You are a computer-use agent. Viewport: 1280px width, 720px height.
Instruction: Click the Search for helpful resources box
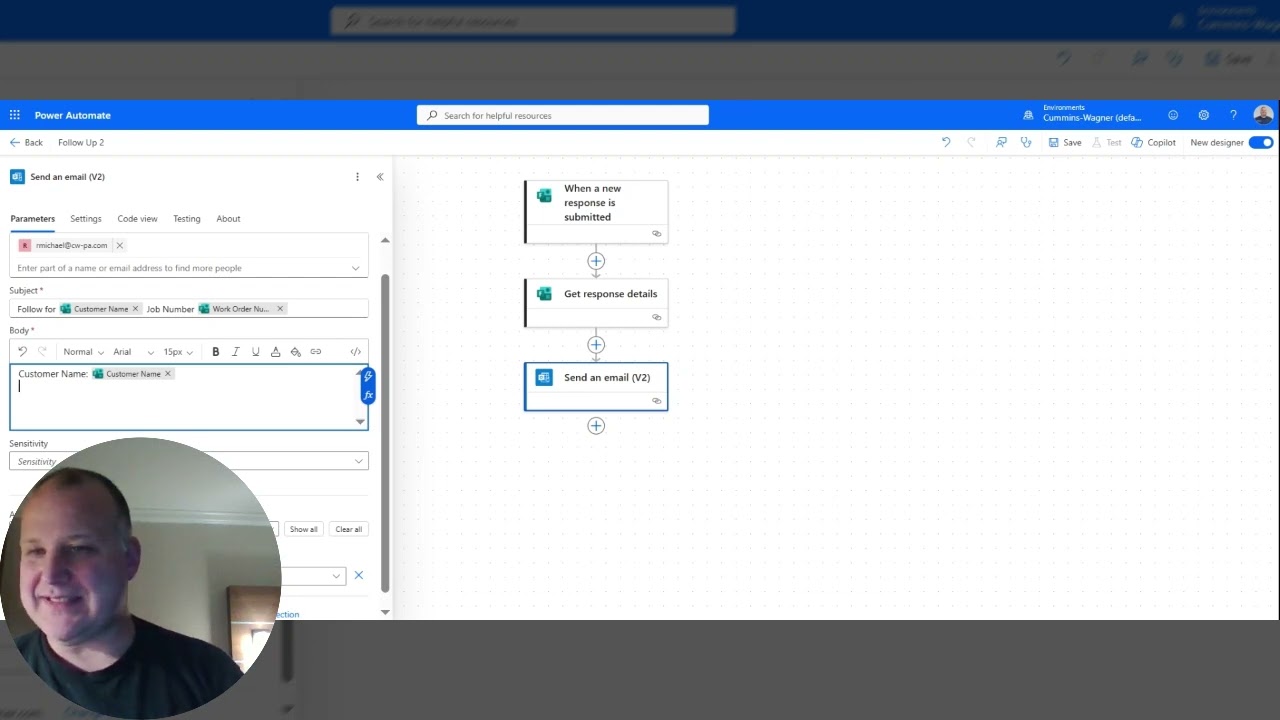point(563,115)
